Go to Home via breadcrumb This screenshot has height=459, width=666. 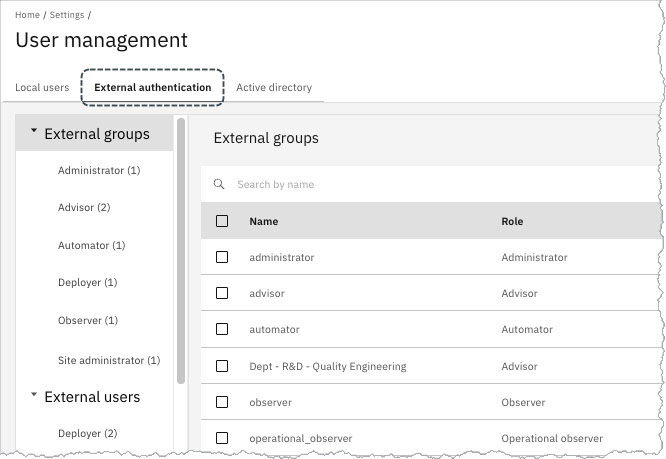tap(27, 15)
